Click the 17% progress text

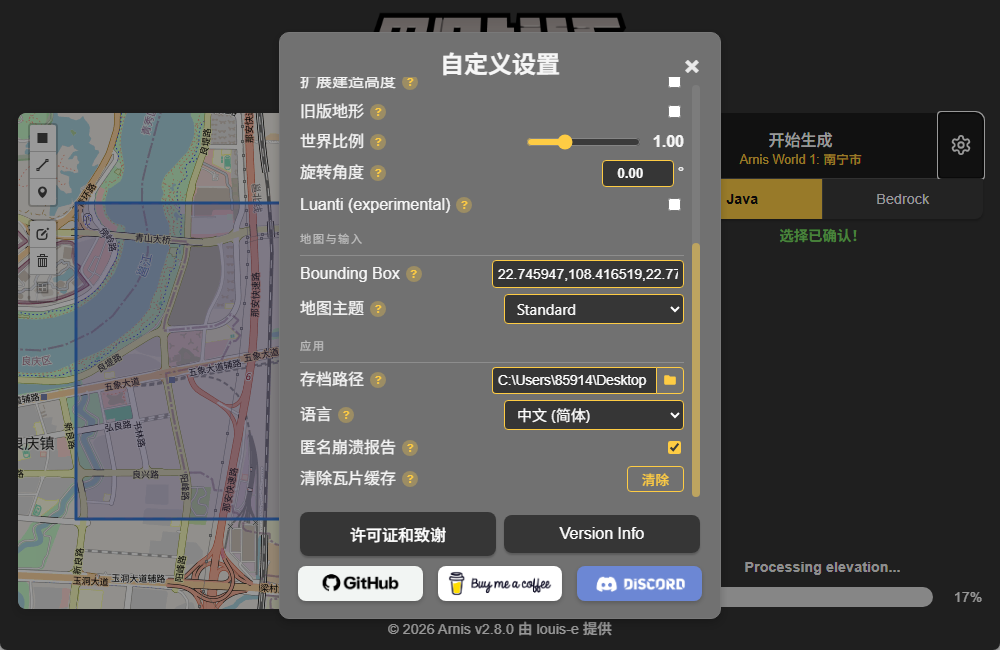point(967,598)
